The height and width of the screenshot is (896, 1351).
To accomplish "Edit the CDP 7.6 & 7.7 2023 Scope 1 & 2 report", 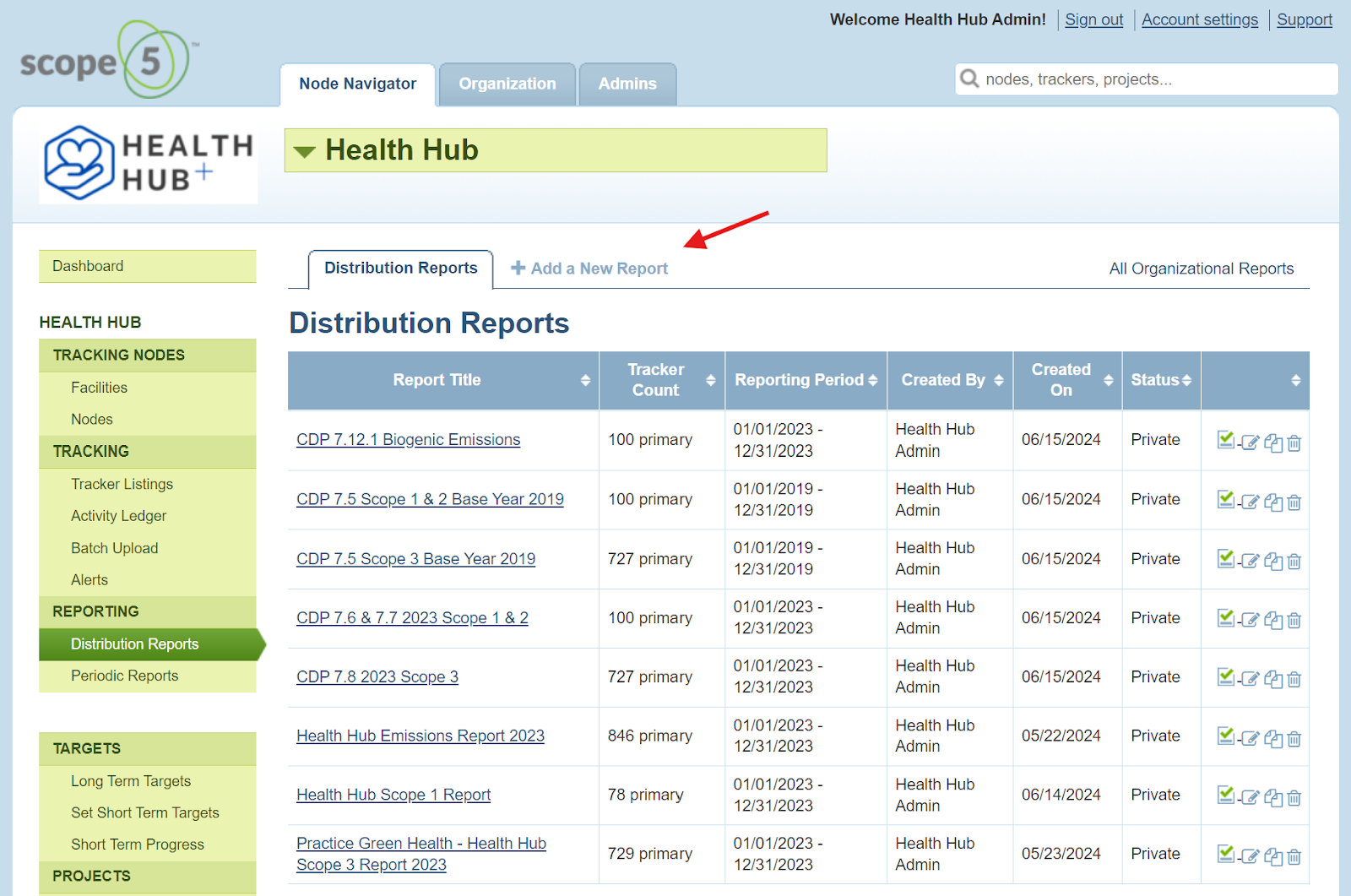I will (1250, 620).
